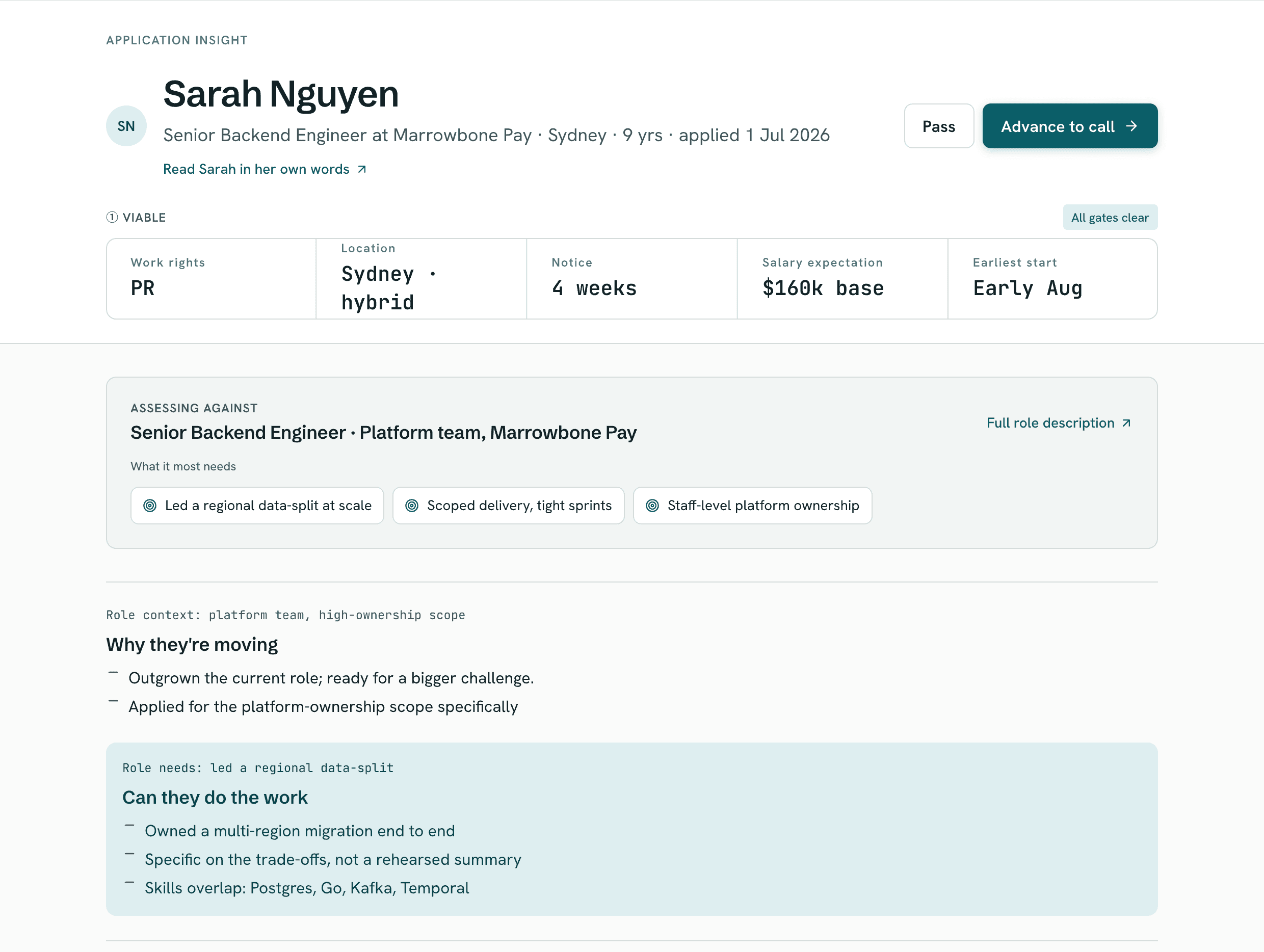Select 'Scoped delivery, tight sprints' chip
Viewport: 1264px width, 952px height.
509,506
